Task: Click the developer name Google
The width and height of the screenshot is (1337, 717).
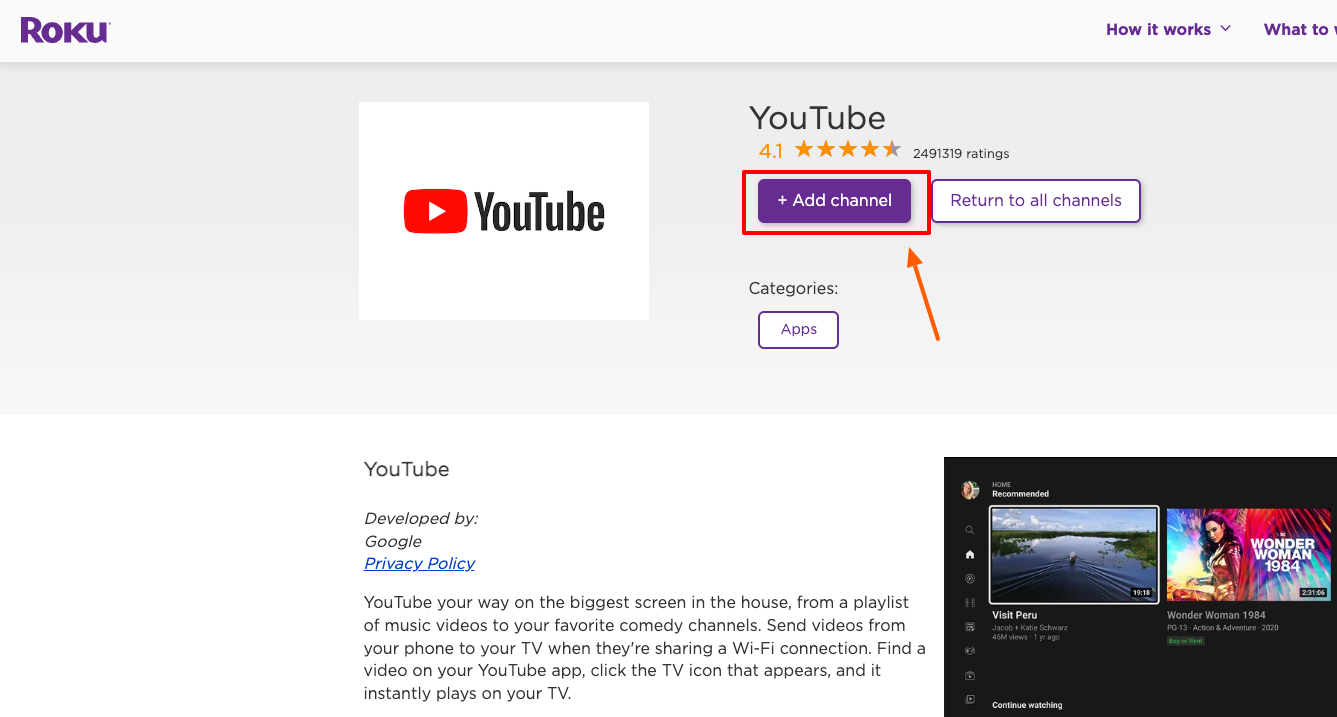Action: 393,541
